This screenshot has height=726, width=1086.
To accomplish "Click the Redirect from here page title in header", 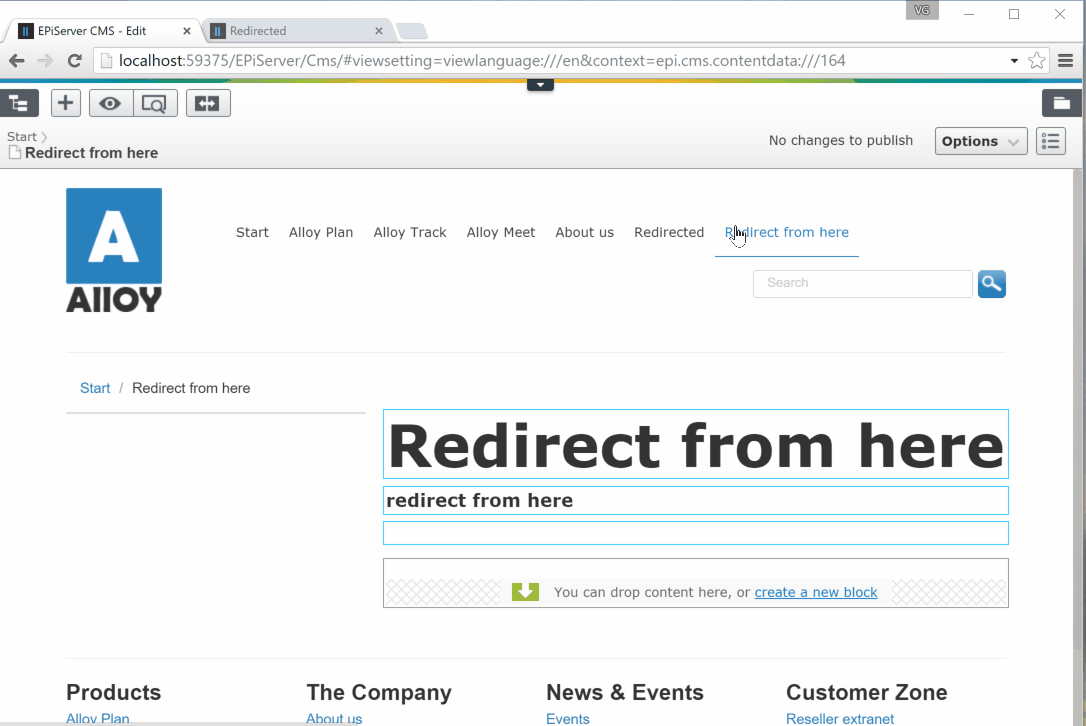I will (91, 153).
